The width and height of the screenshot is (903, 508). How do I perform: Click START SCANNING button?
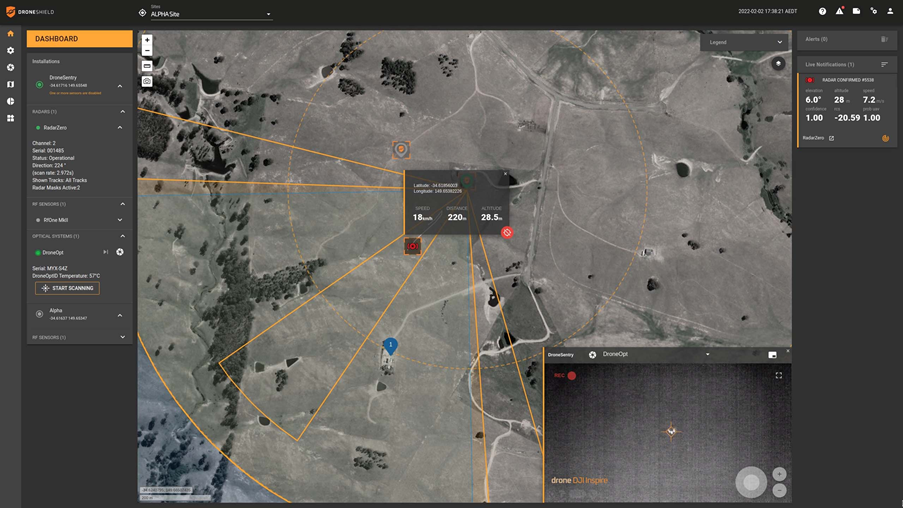67,288
